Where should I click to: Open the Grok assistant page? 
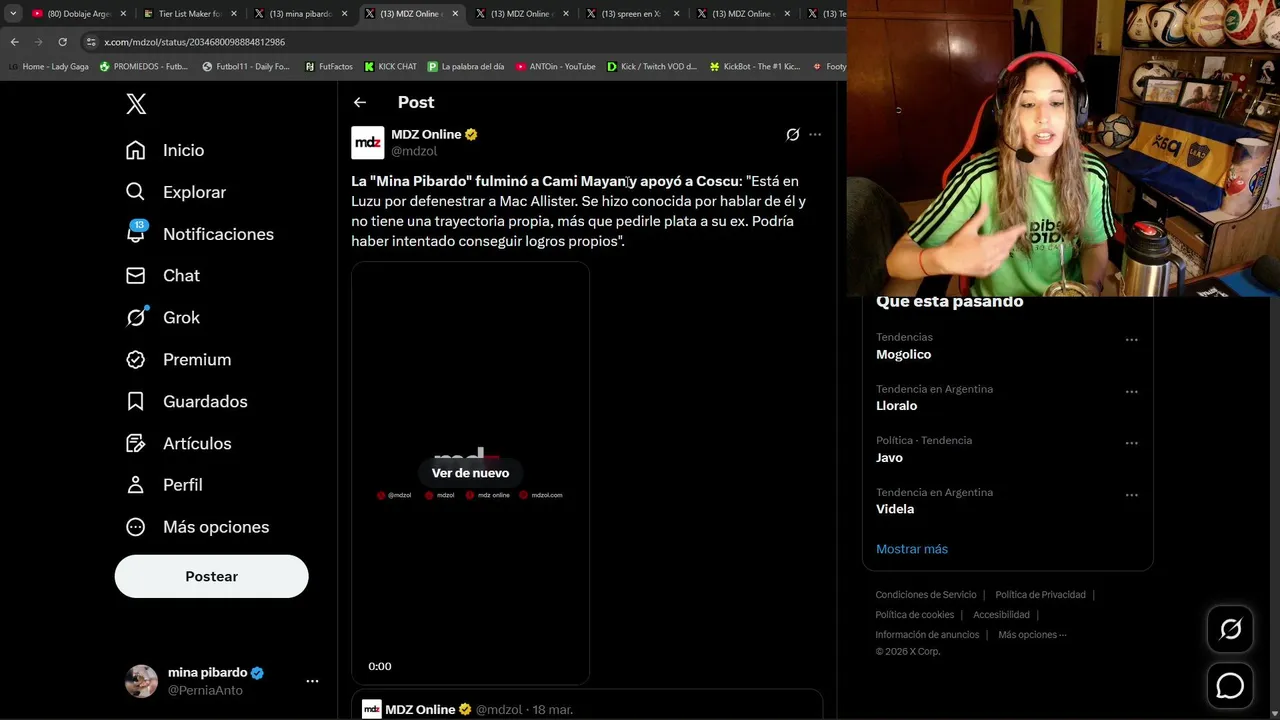click(162, 317)
